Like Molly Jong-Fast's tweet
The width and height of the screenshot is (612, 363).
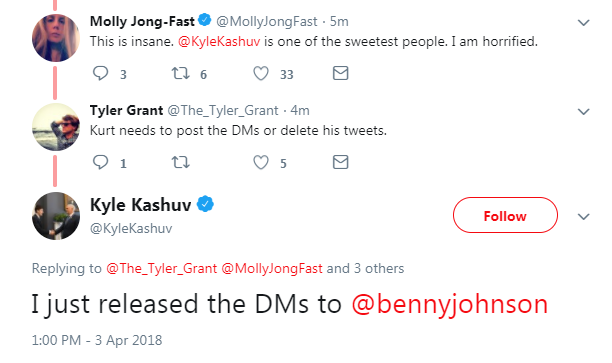tap(261, 73)
